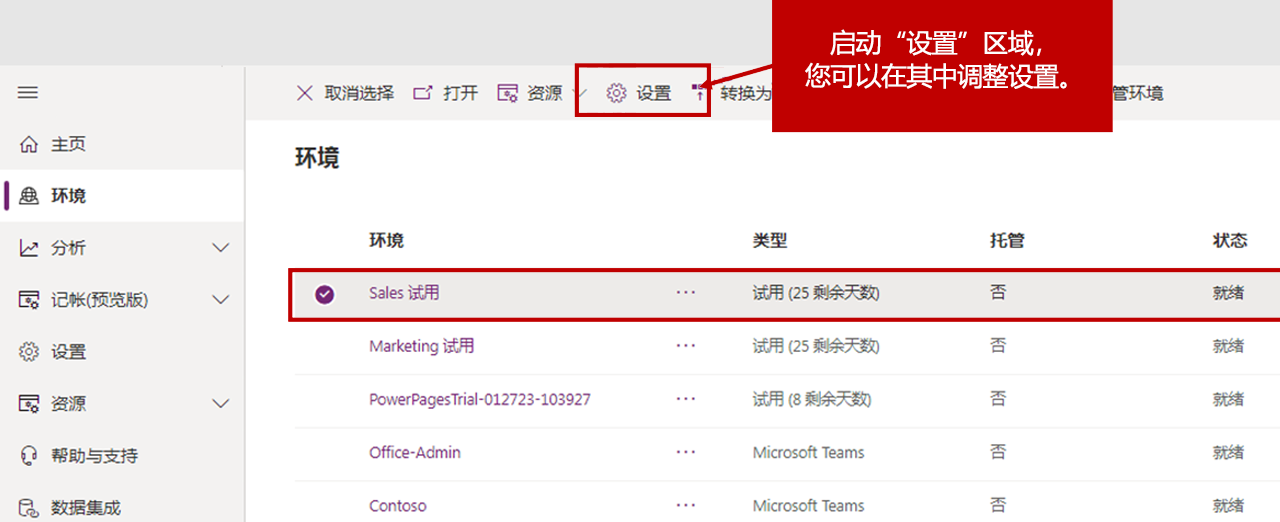The width and height of the screenshot is (1280, 522).
Task: Click the X icon of 取消选择
Action: pyautogui.click(x=305, y=93)
